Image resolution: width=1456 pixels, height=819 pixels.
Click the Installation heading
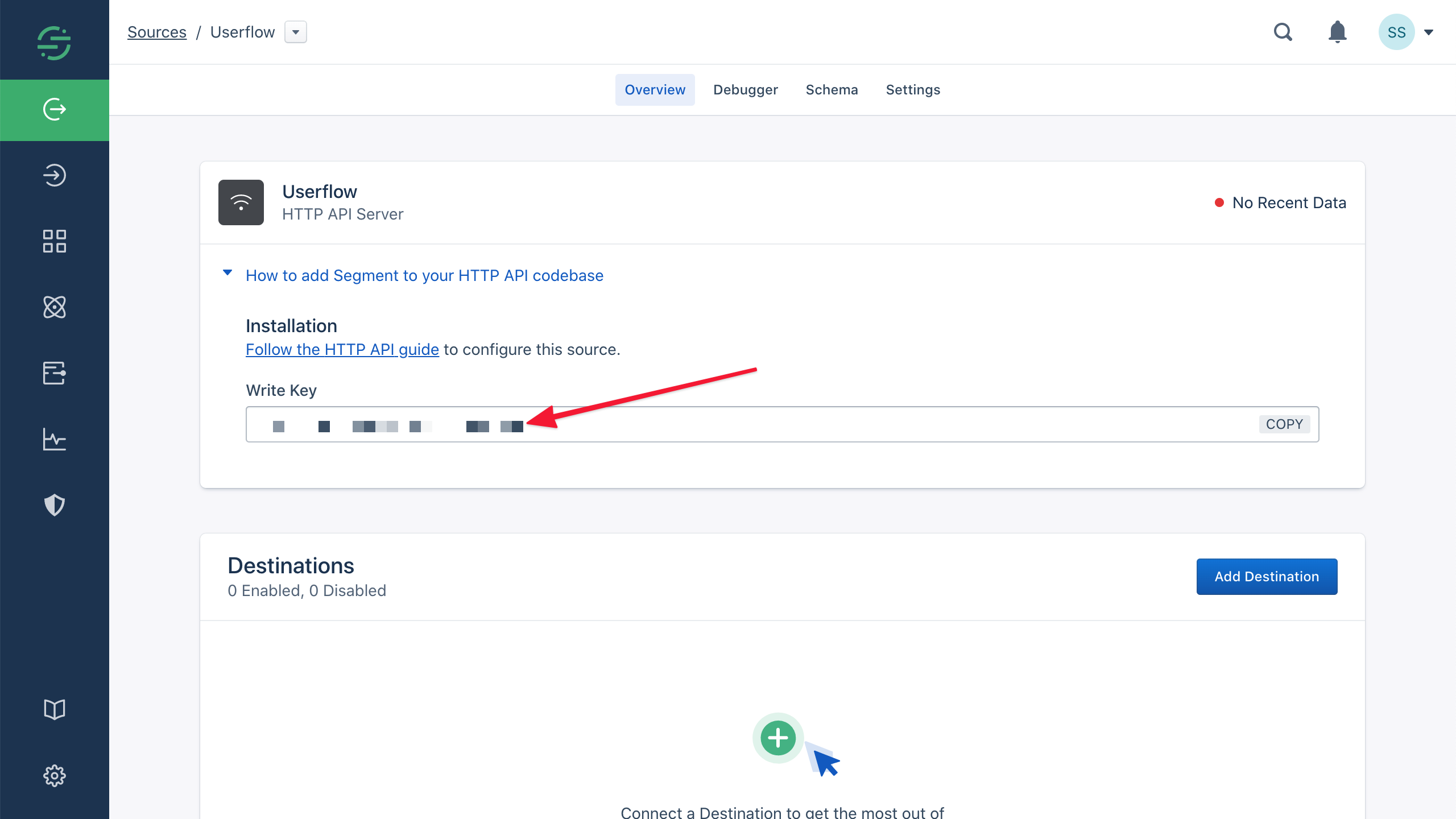click(x=291, y=326)
